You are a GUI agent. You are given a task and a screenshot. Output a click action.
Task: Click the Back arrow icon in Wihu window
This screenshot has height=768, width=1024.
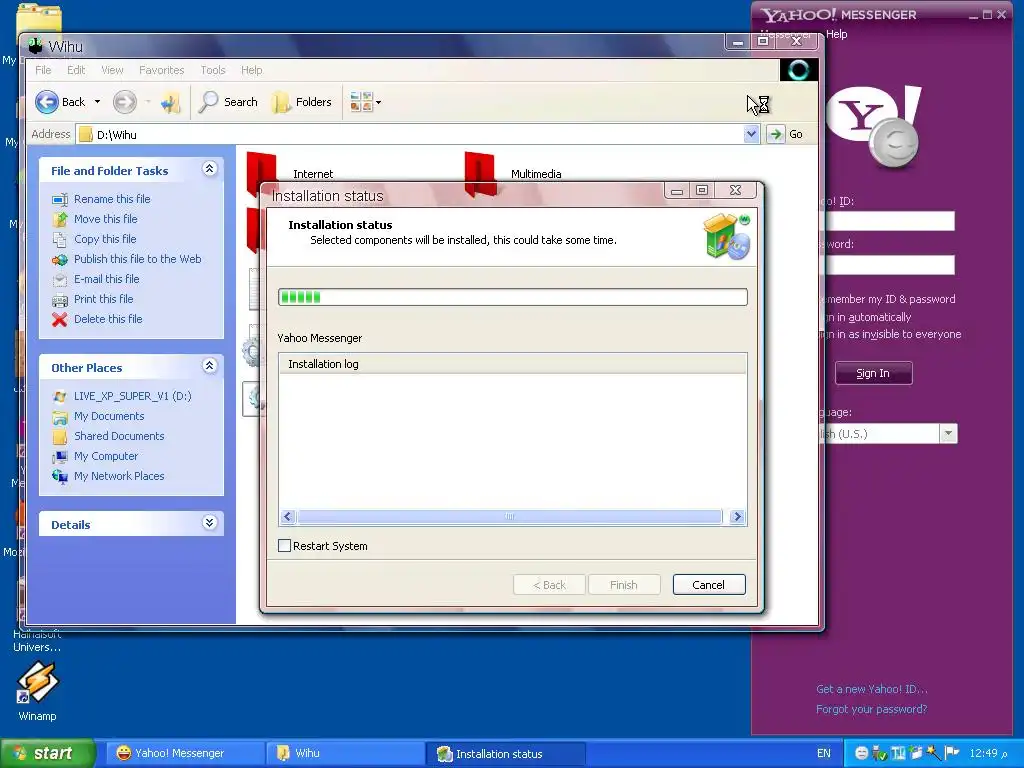tap(47, 102)
